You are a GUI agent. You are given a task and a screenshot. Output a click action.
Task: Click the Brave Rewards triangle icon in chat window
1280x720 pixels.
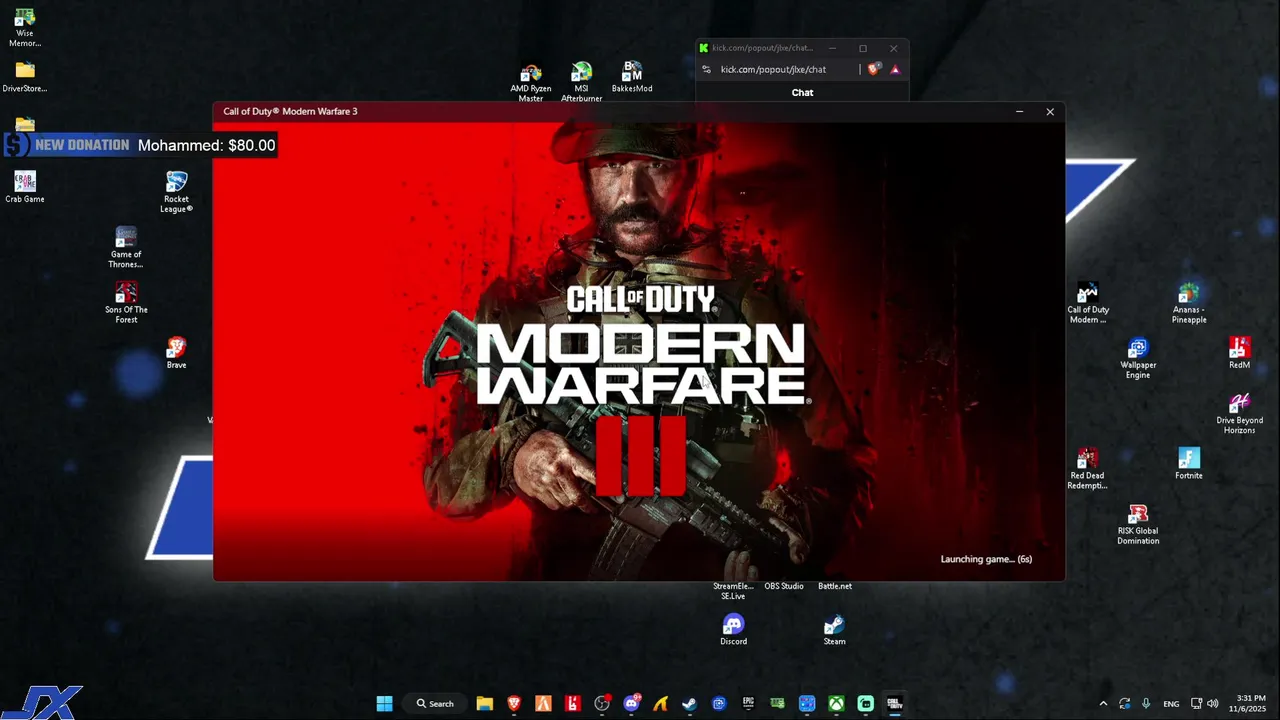(x=895, y=69)
